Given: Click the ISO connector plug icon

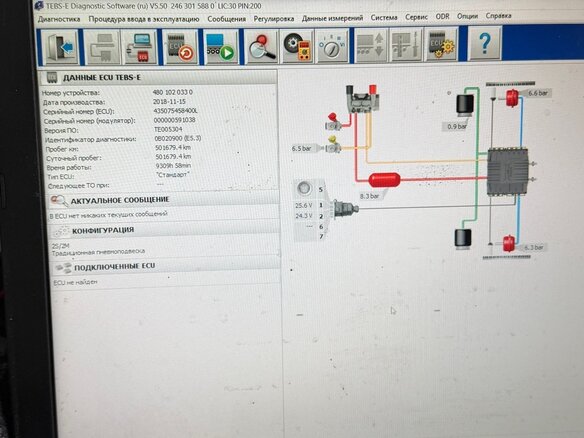Looking at the screenshot, I should pyautogui.click(x=345, y=209).
